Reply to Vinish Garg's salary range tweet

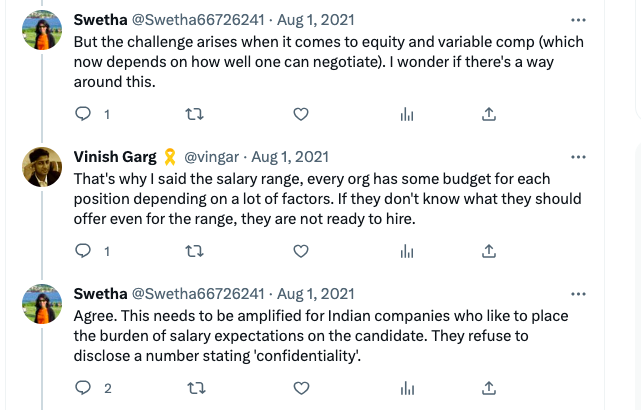[83, 251]
